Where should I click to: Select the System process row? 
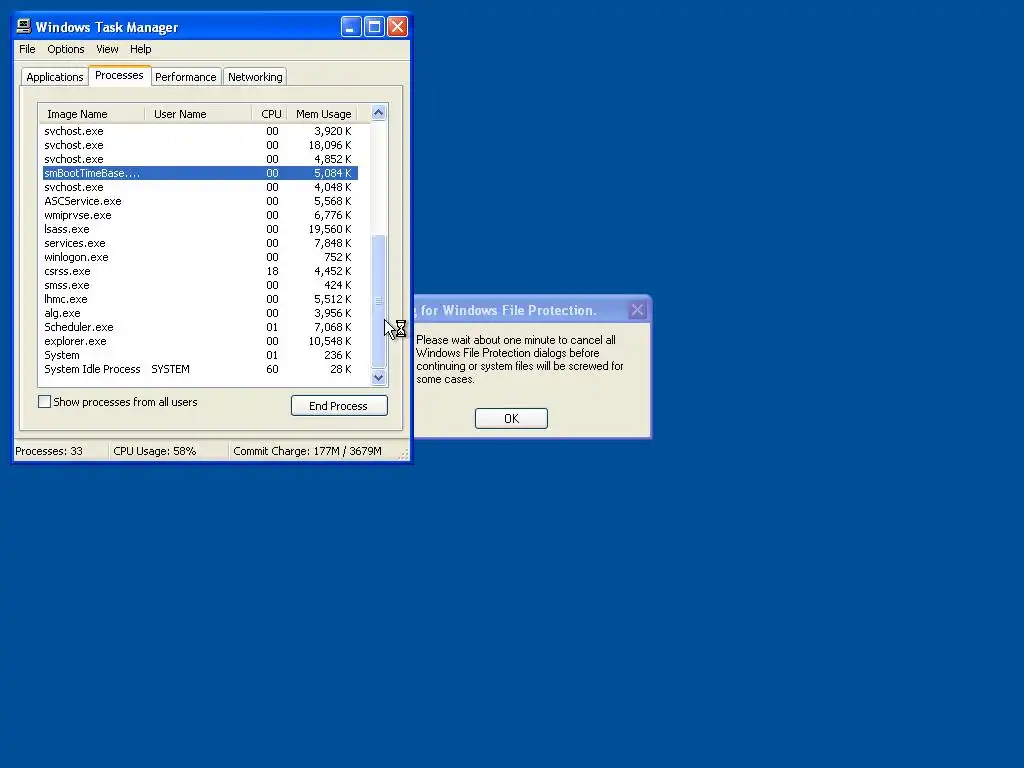[200, 355]
